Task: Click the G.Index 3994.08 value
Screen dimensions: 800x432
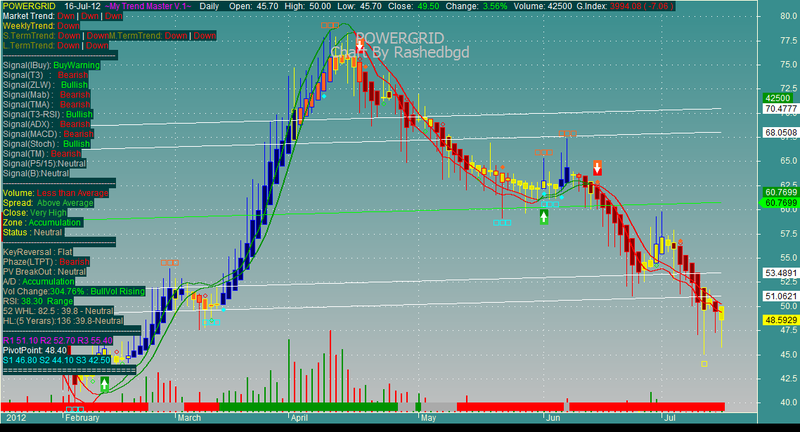Action: click(626, 6)
